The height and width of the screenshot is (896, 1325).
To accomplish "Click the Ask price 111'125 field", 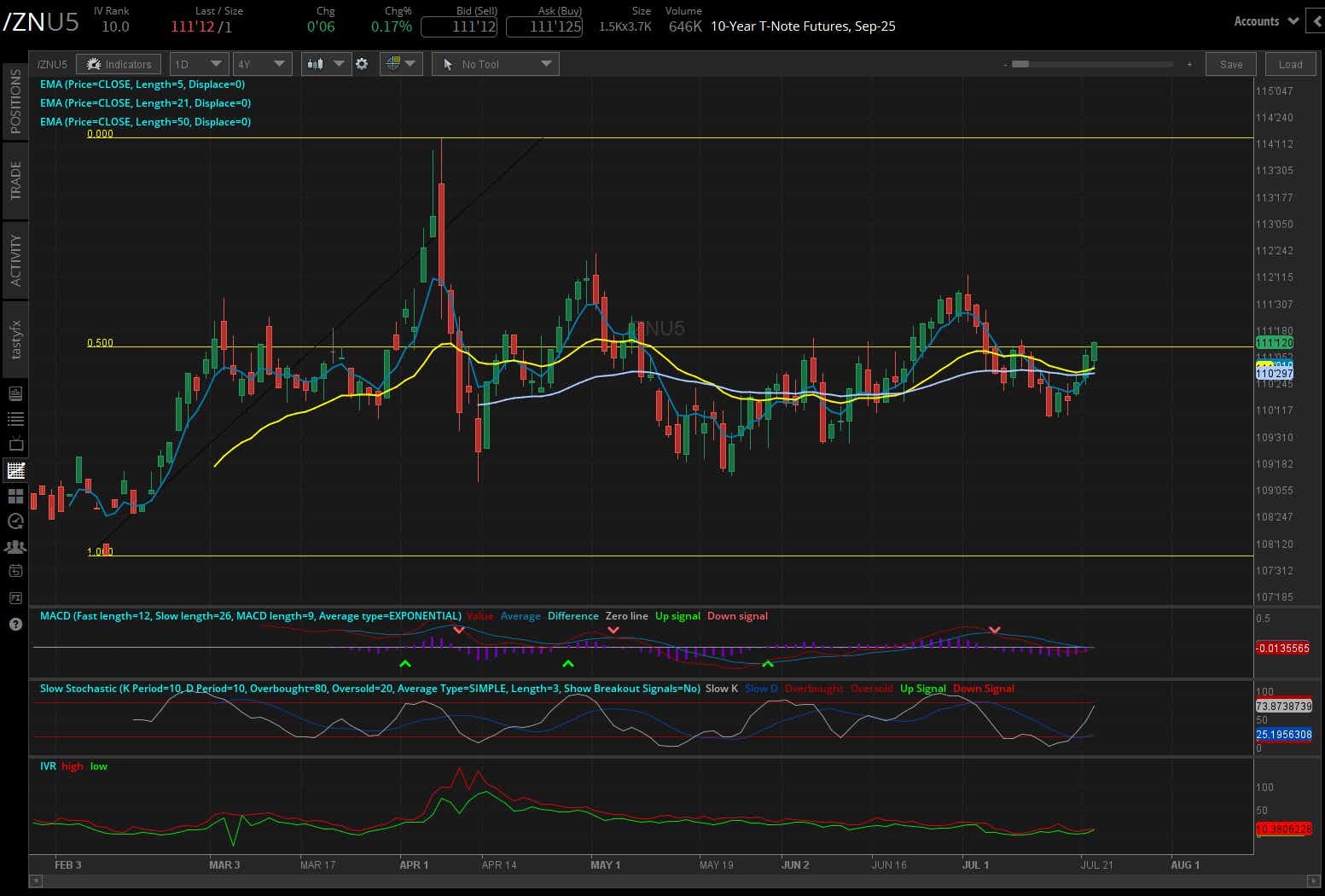I will [x=543, y=26].
